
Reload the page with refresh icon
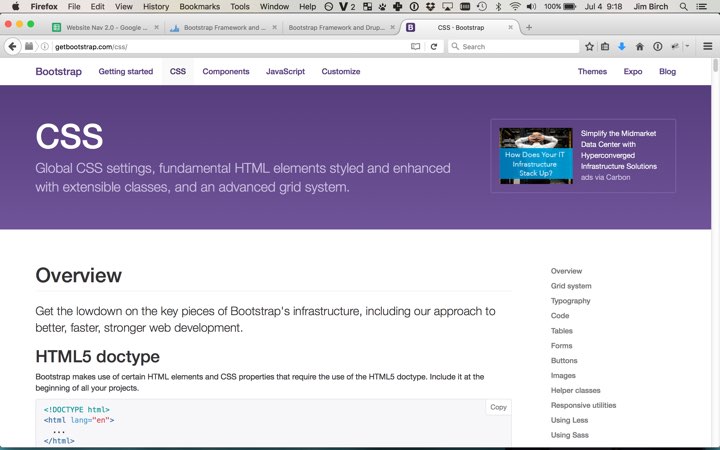[433, 46]
